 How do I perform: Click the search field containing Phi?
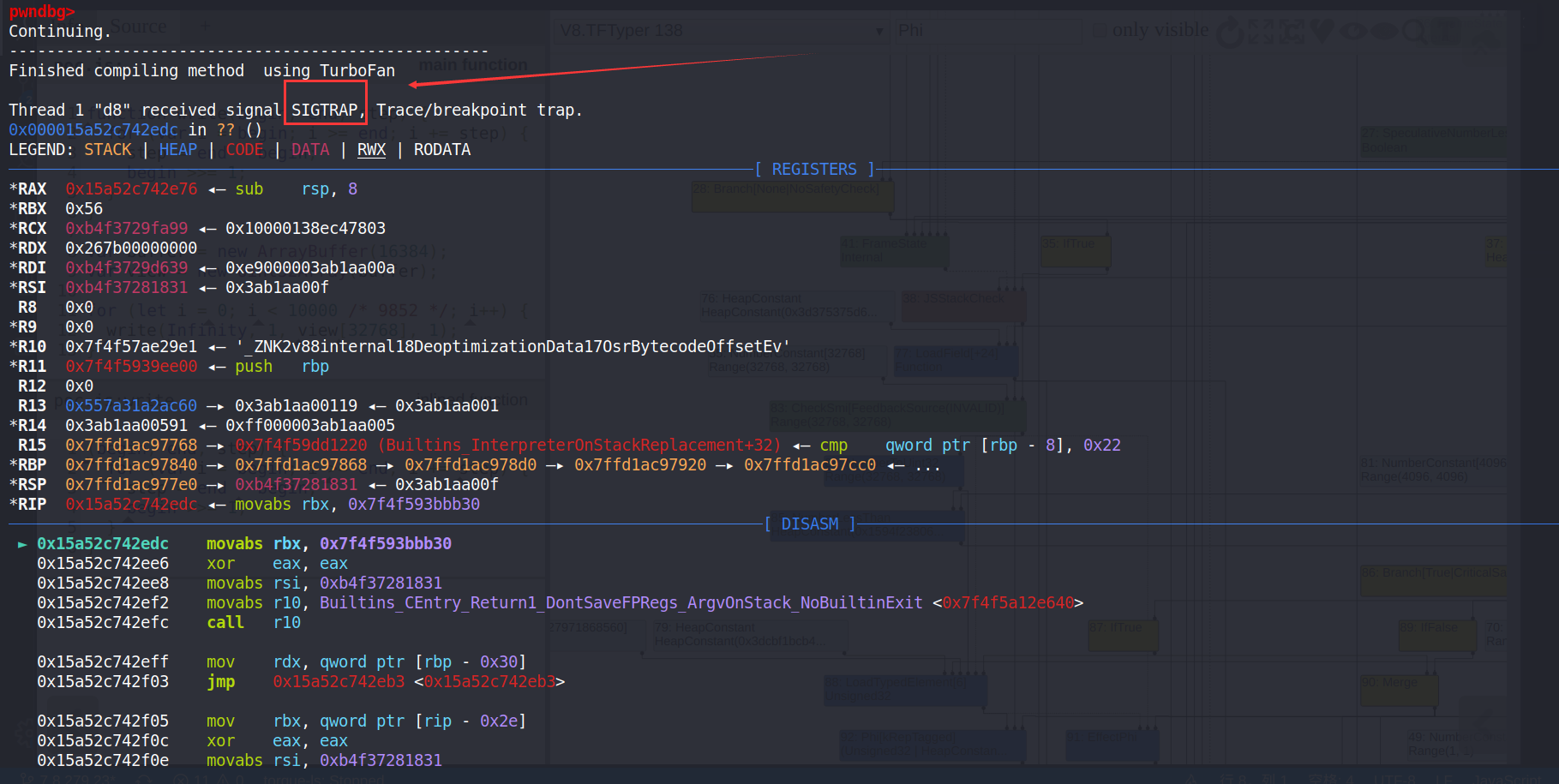(x=986, y=31)
